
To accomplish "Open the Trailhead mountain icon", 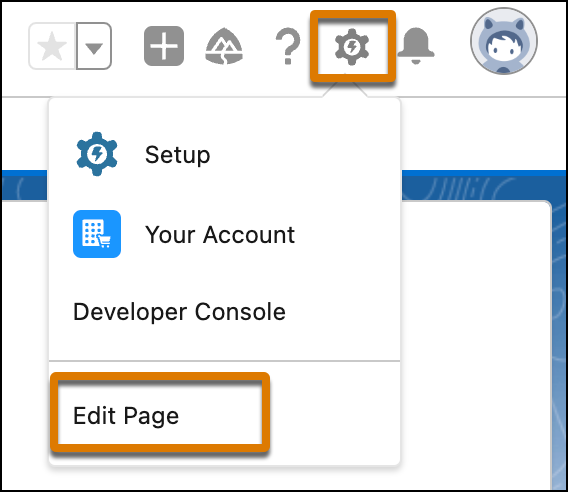I will [x=224, y=46].
